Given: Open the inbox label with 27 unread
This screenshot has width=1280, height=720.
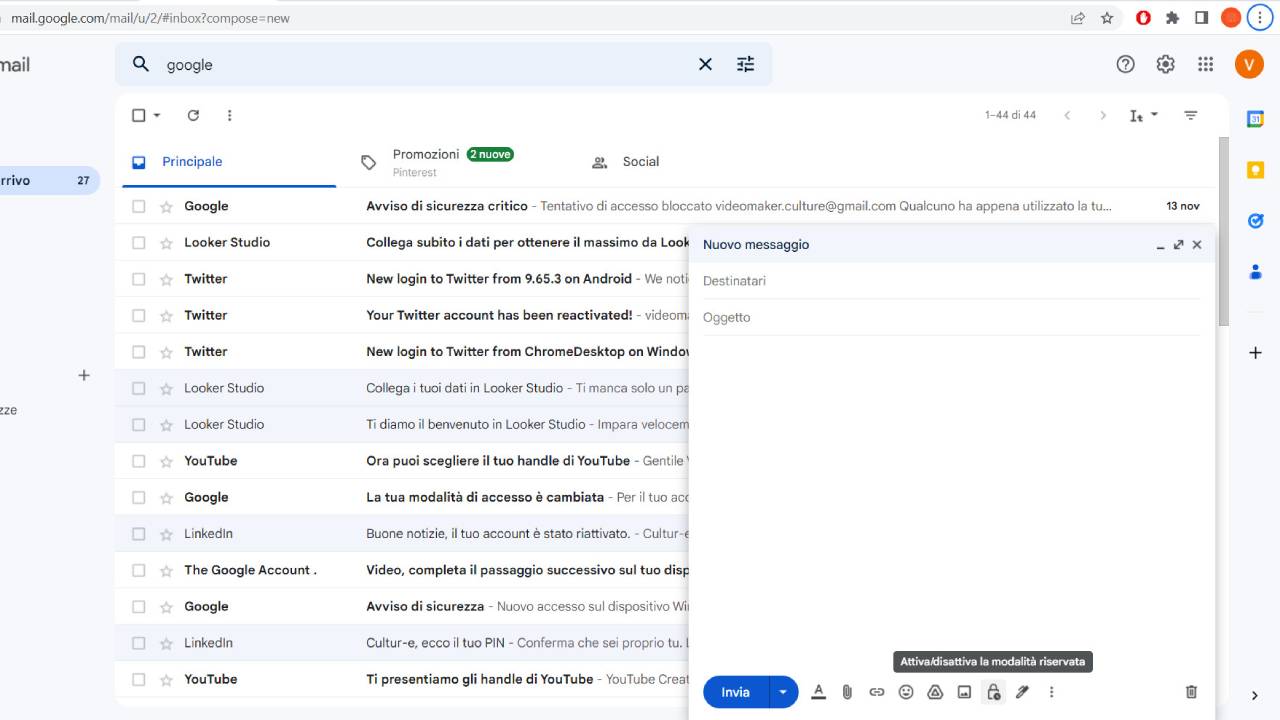Looking at the screenshot, I should point(48,181).
